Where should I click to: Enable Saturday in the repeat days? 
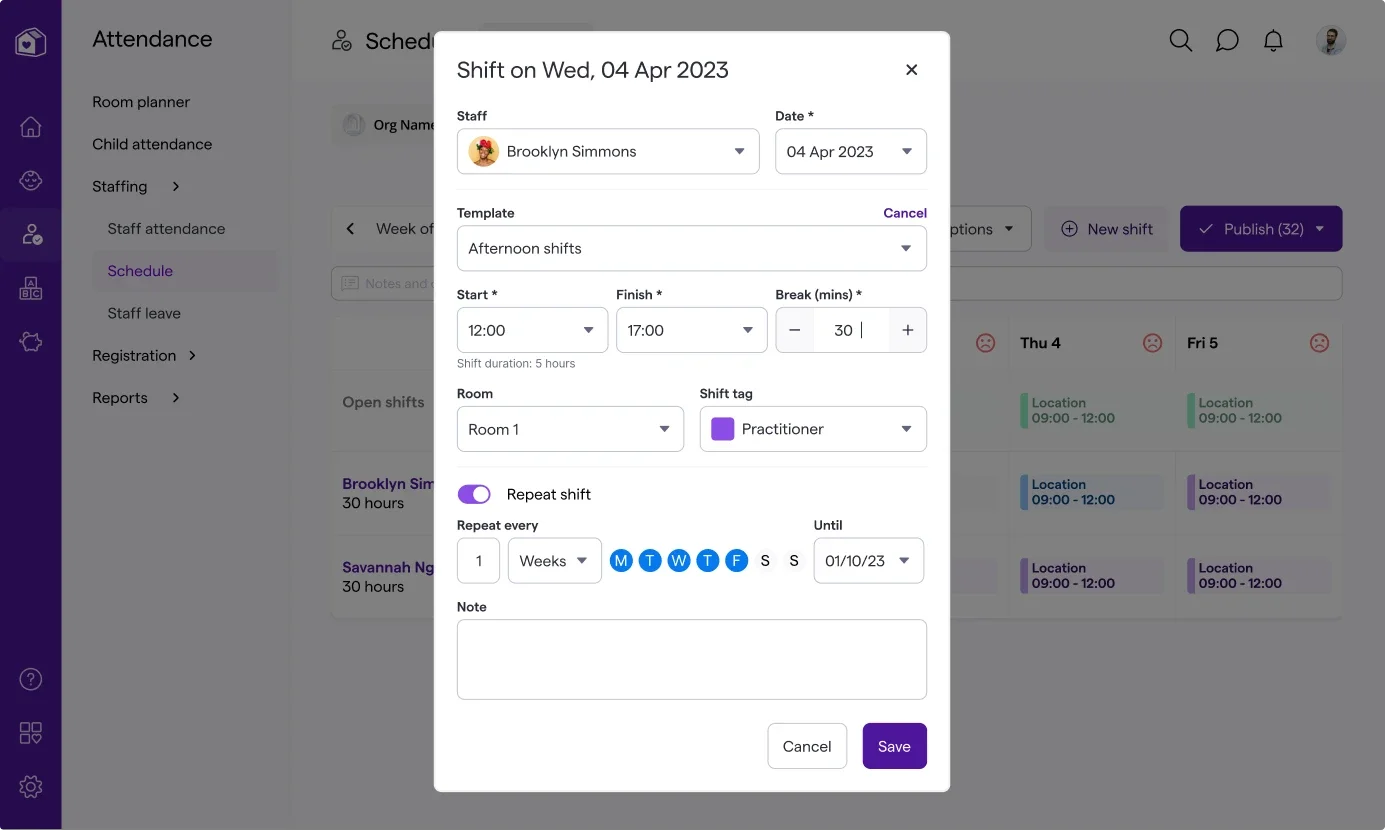pos(765,560)
